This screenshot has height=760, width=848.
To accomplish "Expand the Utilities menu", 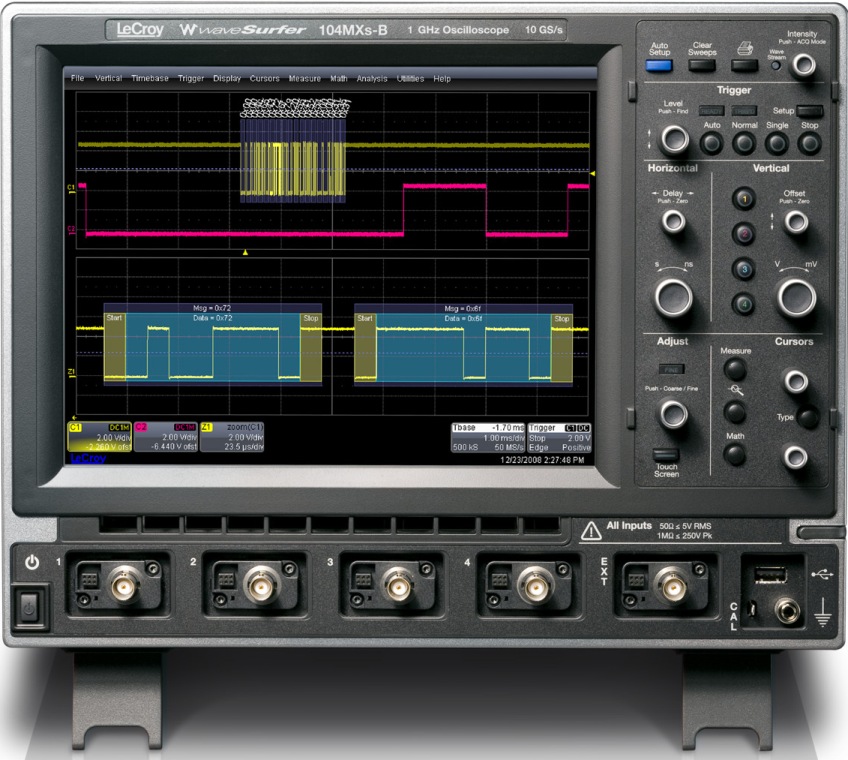I will [410, 78].
